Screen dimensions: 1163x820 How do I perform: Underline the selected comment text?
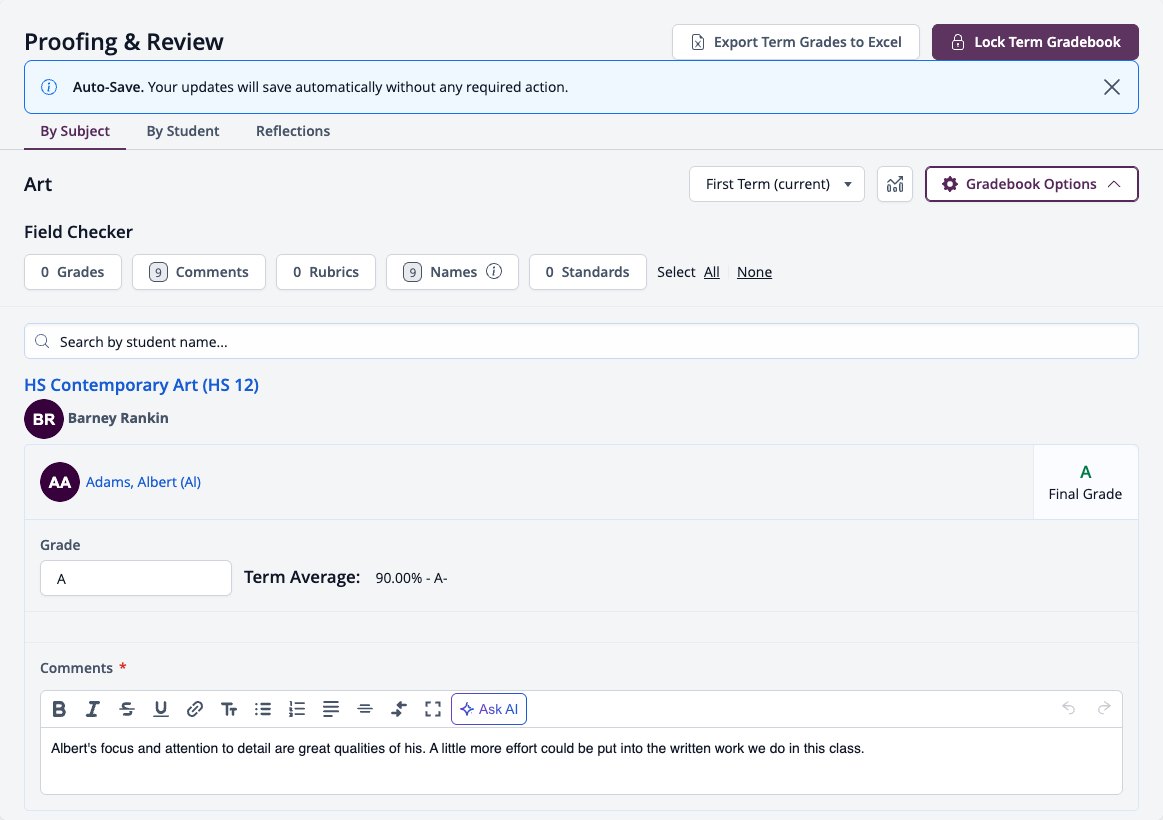click(161, 709)
